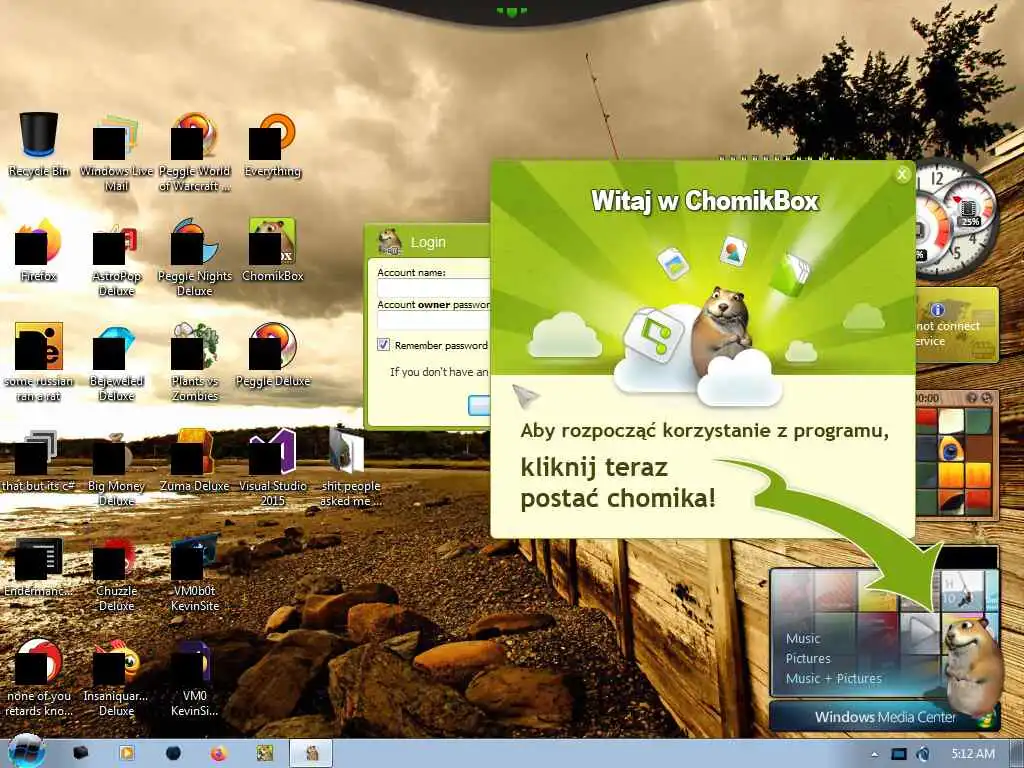The image size is (1024, 768).
Task: Click the ChomikBox hamster taskbar button
Action: click(312, 754)
